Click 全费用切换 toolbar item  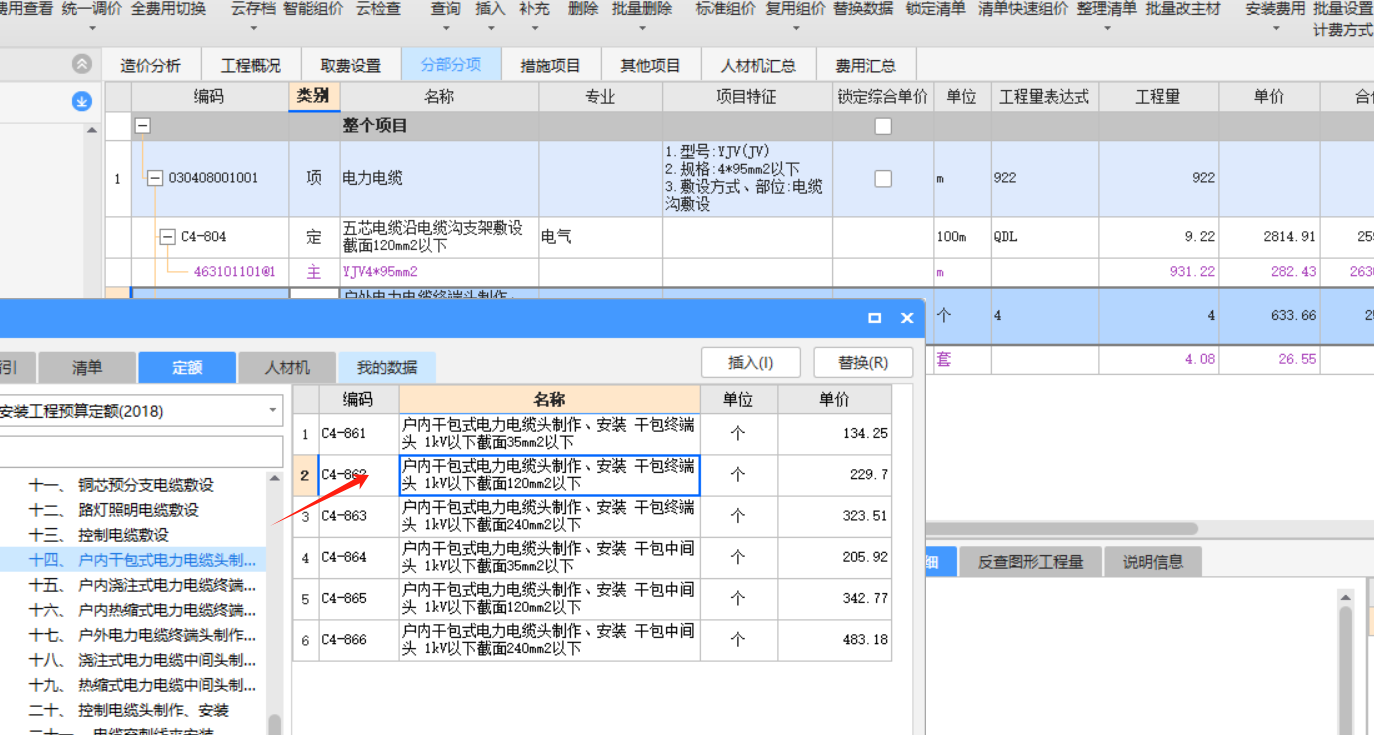[x=169, y=9]
